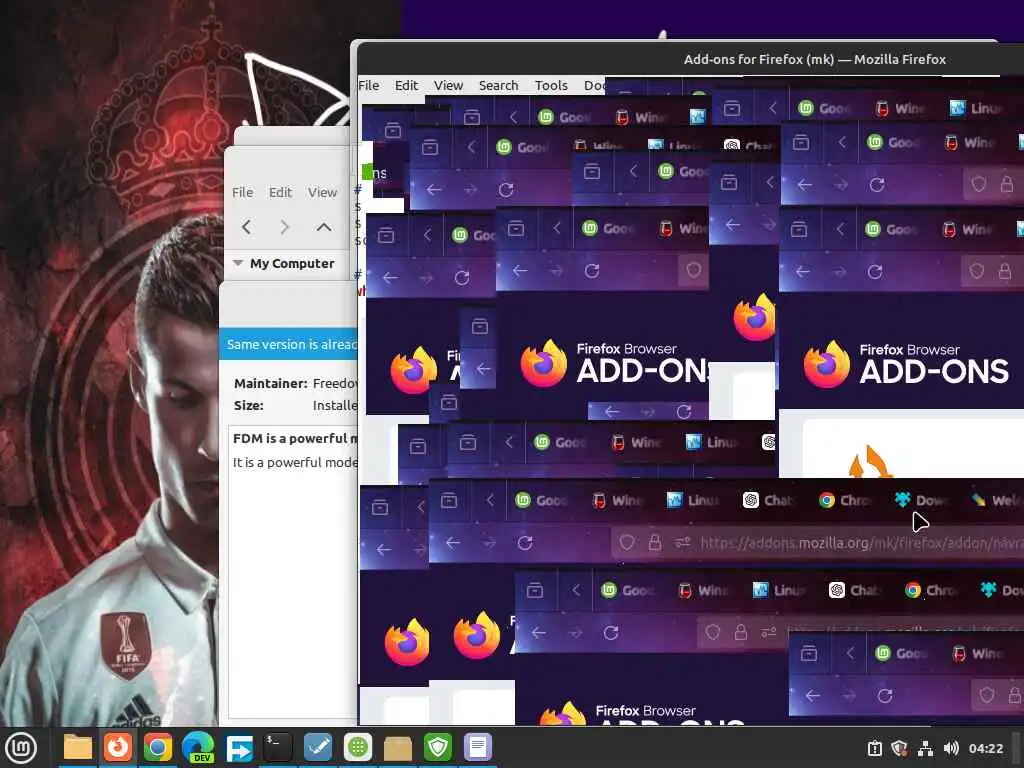Open the blue arrow download manager taskbar icon
This screenshot has width=1024, height=768.
(x=238, y=748)
